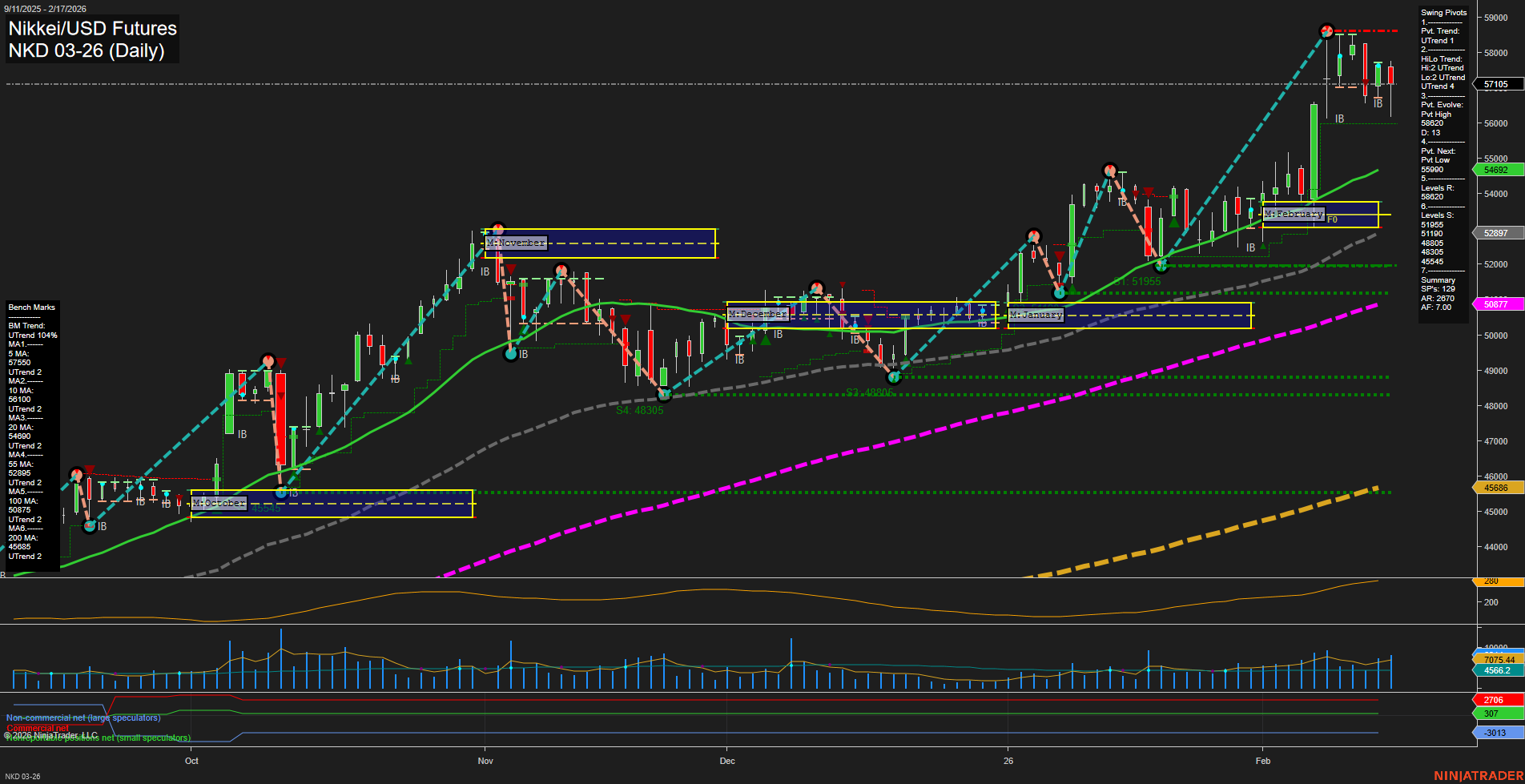Select the globe pivot icon above the M:November zone

tap(498, 227)
